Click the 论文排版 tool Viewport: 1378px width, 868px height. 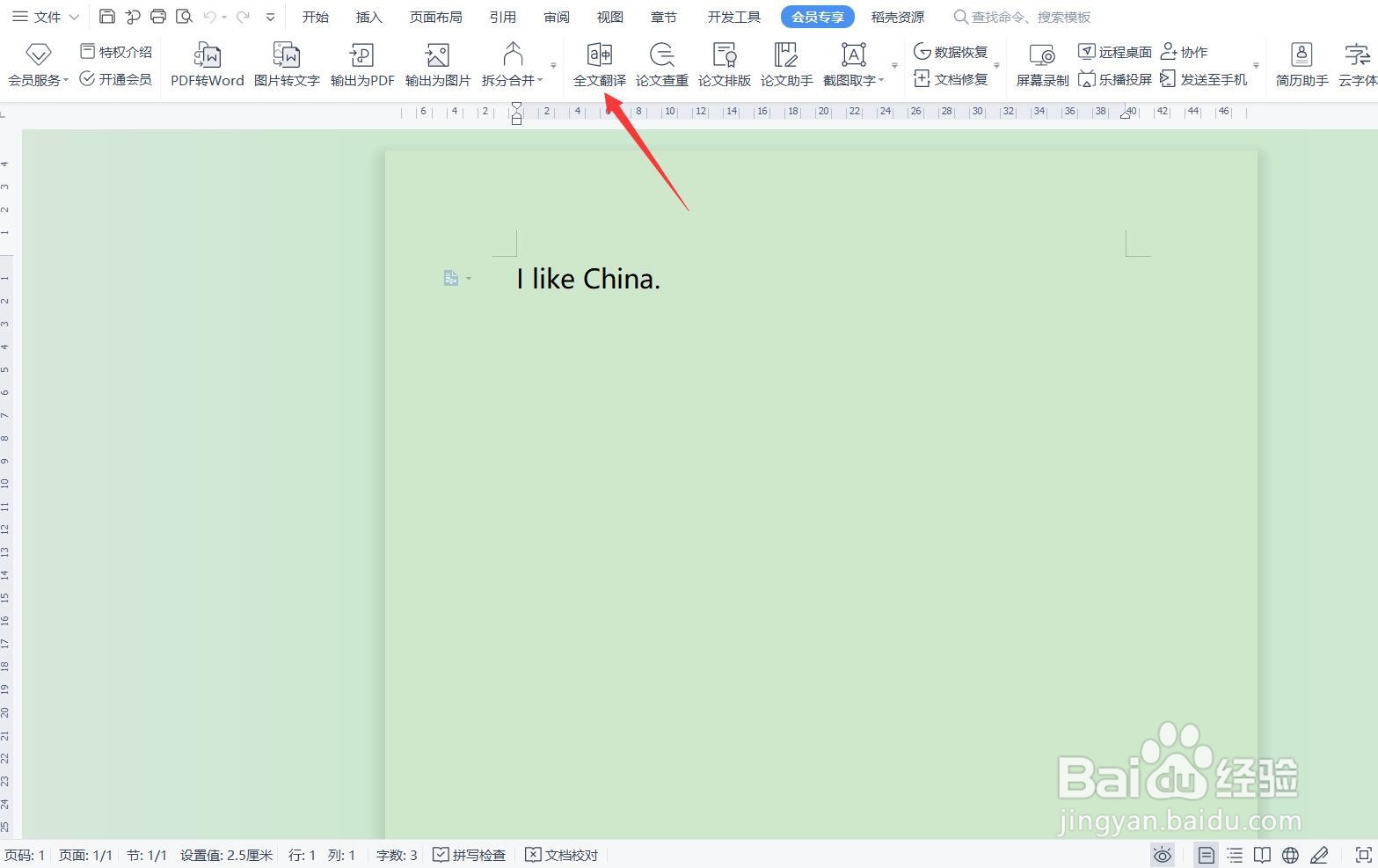[725, 64]
